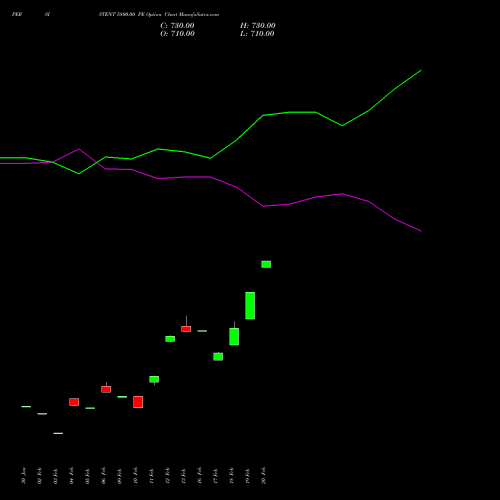This screenshot has height=500, width=500.
Task: Click the 16 Feb date axis label
Action: pos(199,476)
